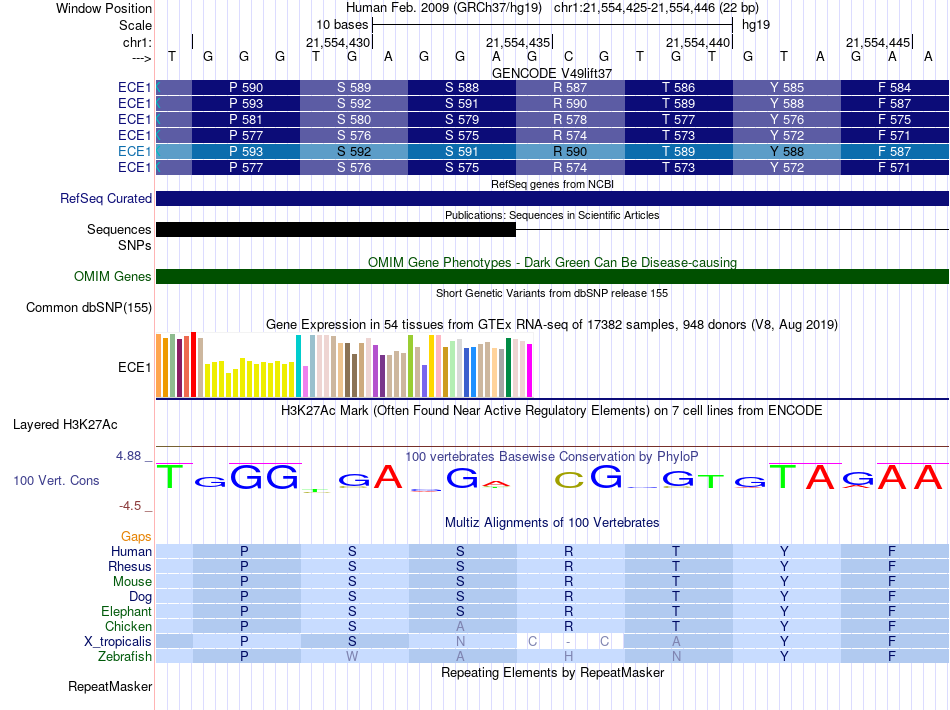Click the Repeating Elements by RepeatMasker title
Image resolution: width=950 pixels, height=710 pixels.
[x=552, y=672]
